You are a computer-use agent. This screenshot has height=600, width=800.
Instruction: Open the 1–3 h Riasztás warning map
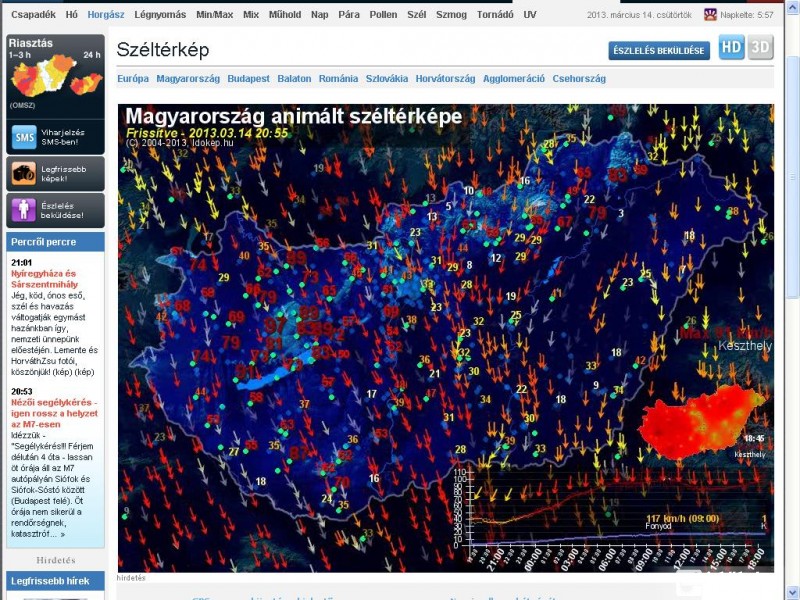click(42, 77)
